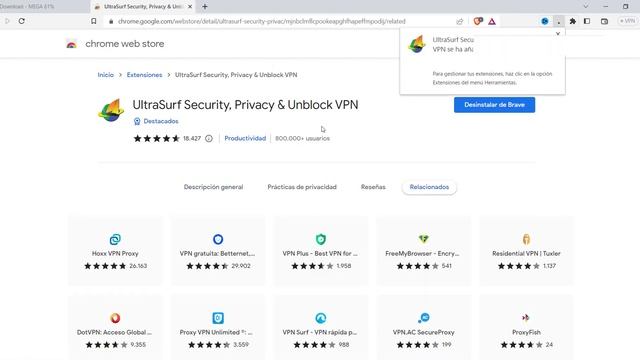Close the UltraSurf added notification popup
The image size is (640, 360).
pos(558,34)
